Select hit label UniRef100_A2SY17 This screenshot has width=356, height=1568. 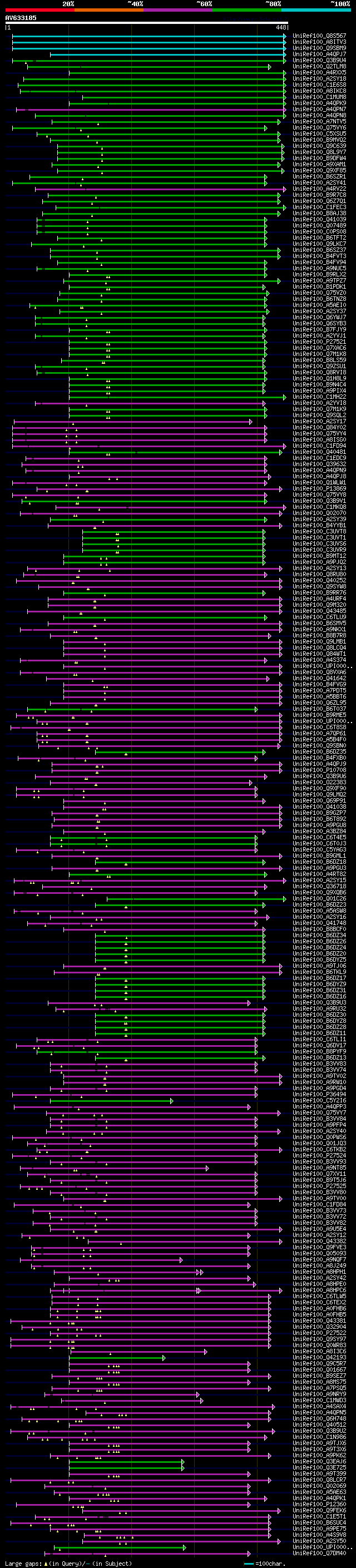(x=319, y=421)
